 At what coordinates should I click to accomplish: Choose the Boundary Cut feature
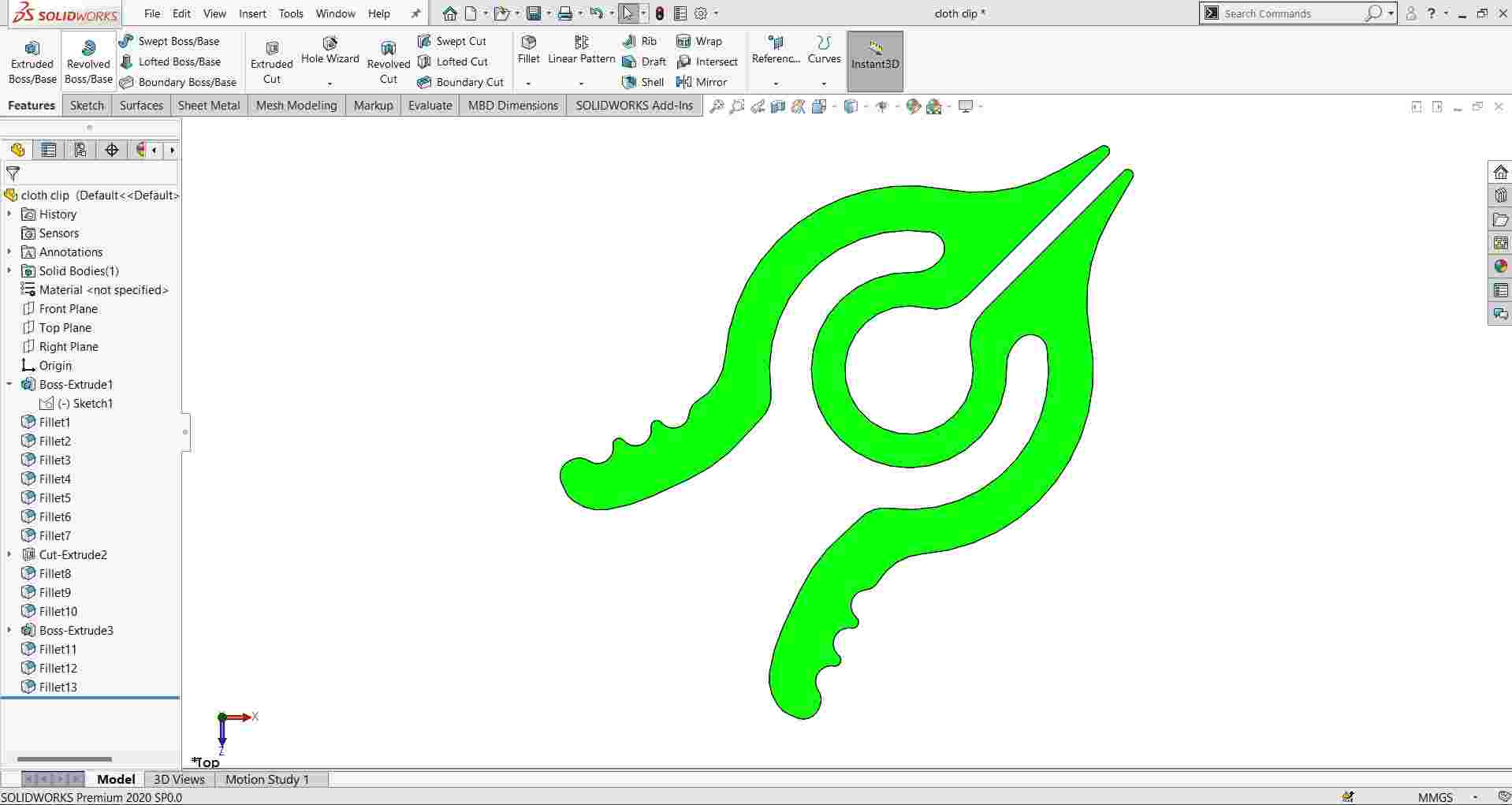(460, 82)
